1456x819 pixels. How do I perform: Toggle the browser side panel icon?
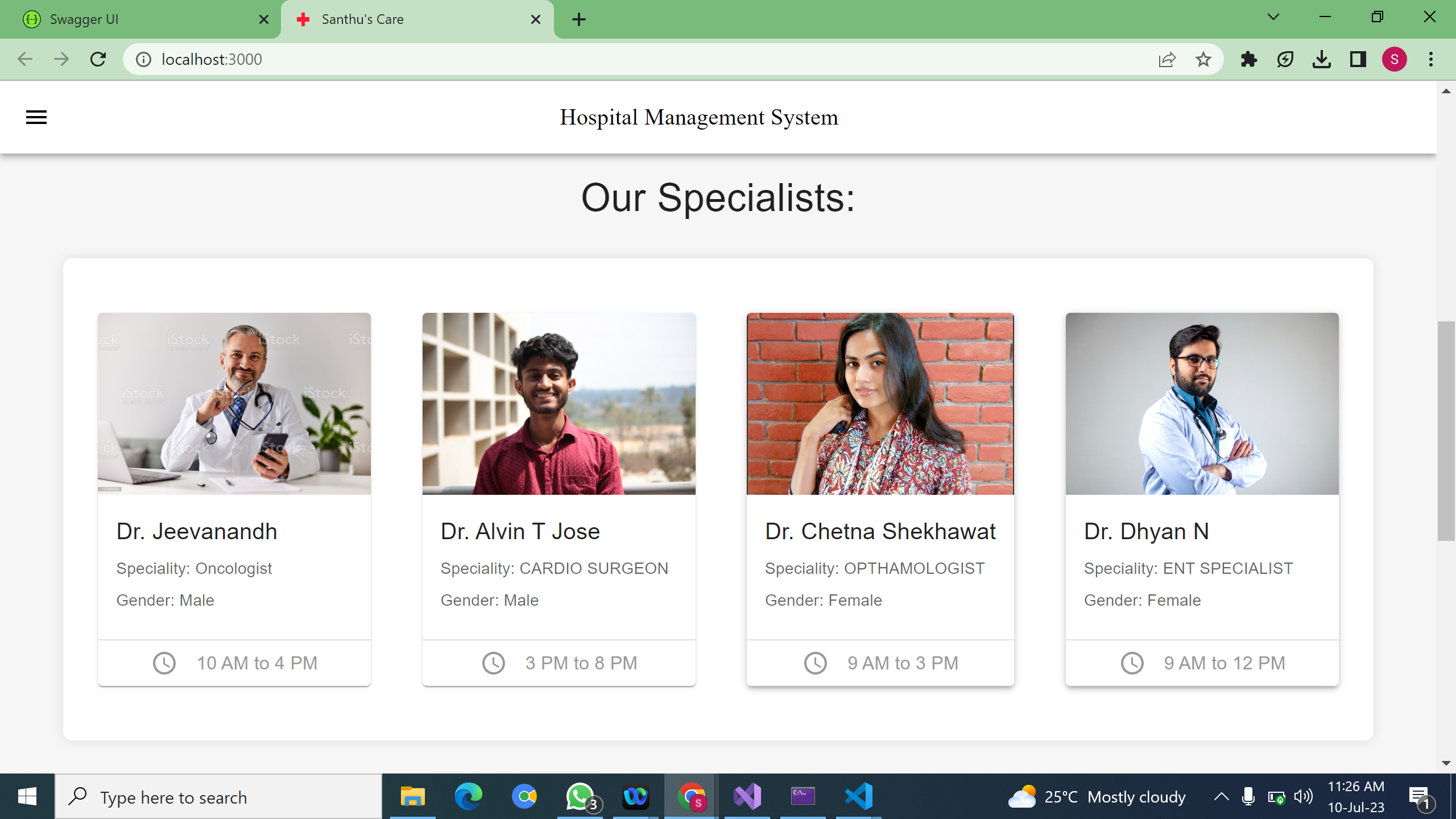(x=1358, y=59)
